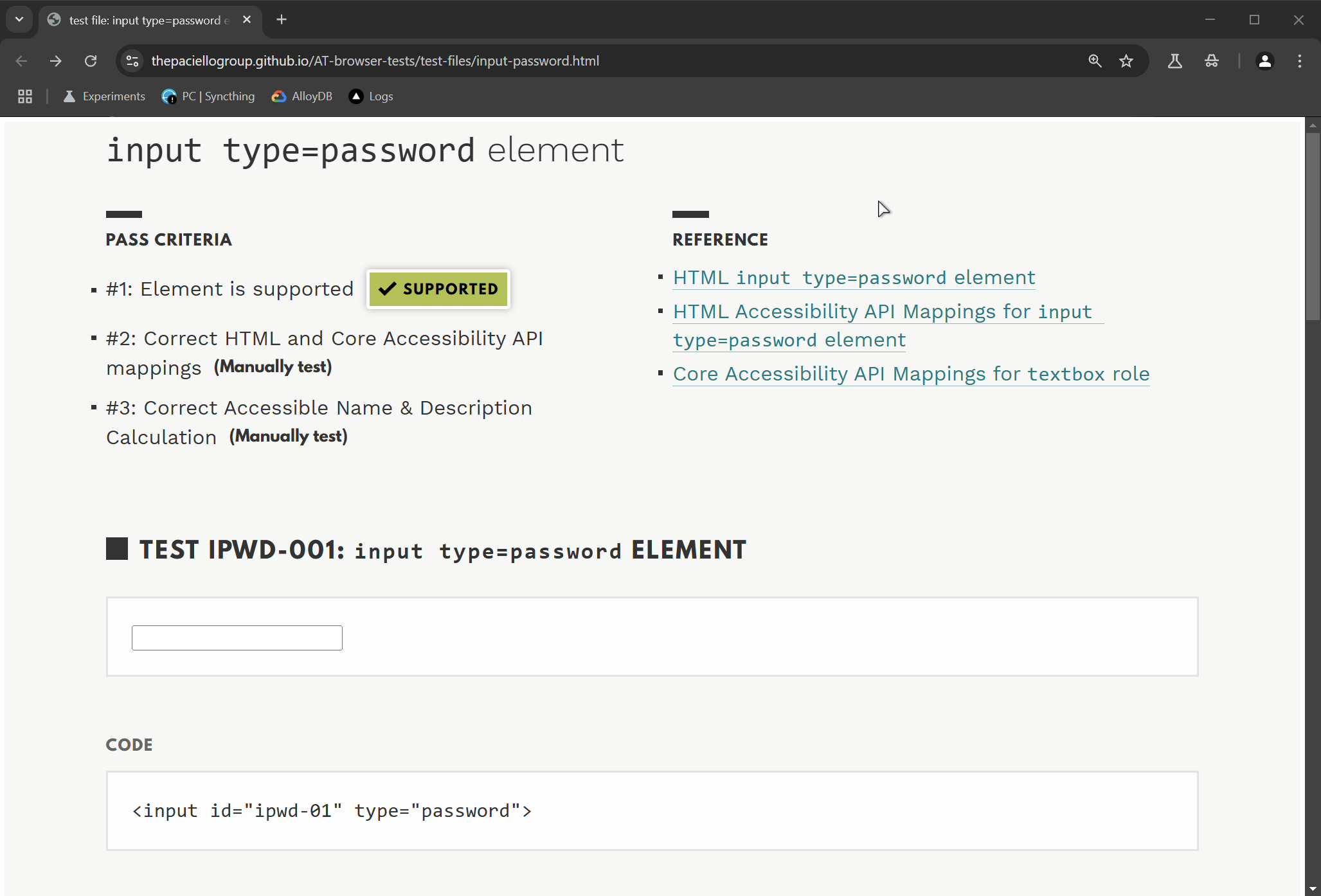This screenshot has height=896, width=1321.
Task: Close the input type=password tab
Action: [247, 20]
